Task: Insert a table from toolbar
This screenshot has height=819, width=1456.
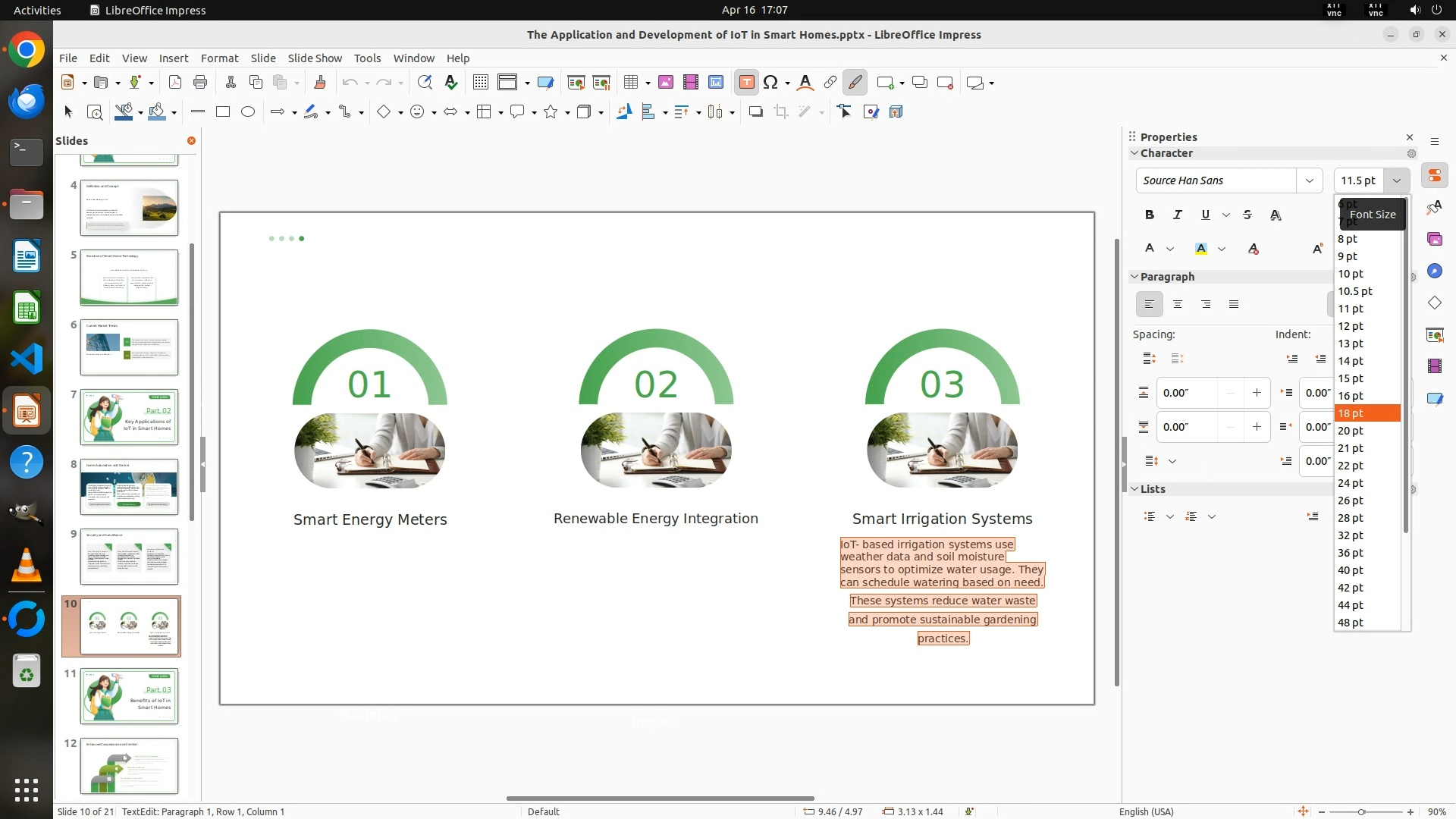Action: point(630,83)
